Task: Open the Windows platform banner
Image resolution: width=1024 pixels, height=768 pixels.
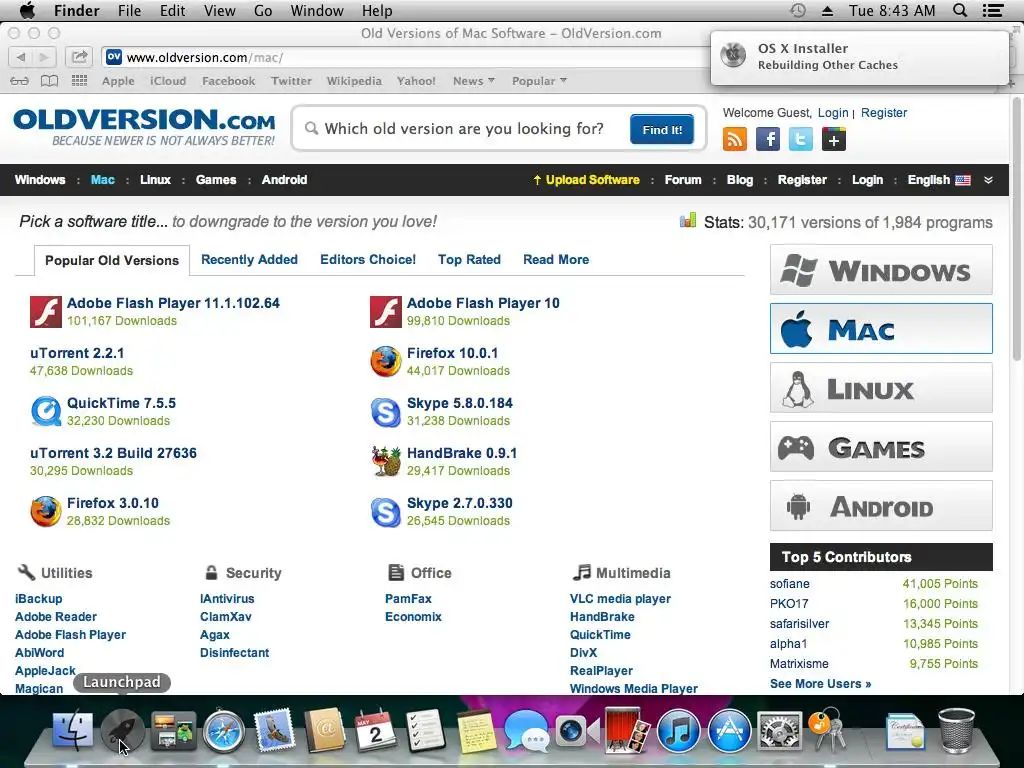Action: pyautogui.click(x=881, y=270)
